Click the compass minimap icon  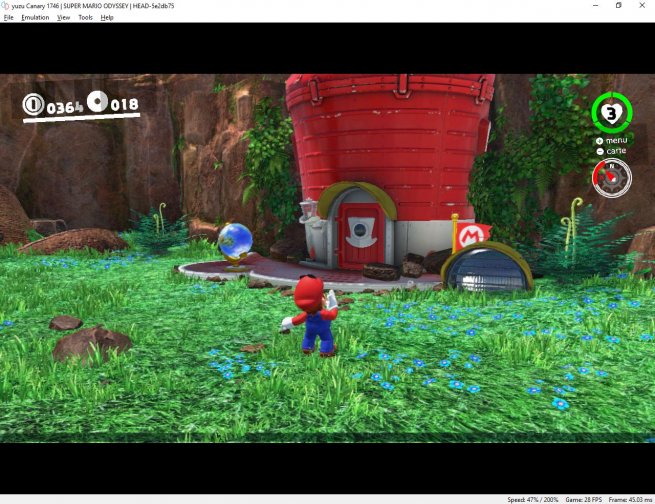point(612,178)
